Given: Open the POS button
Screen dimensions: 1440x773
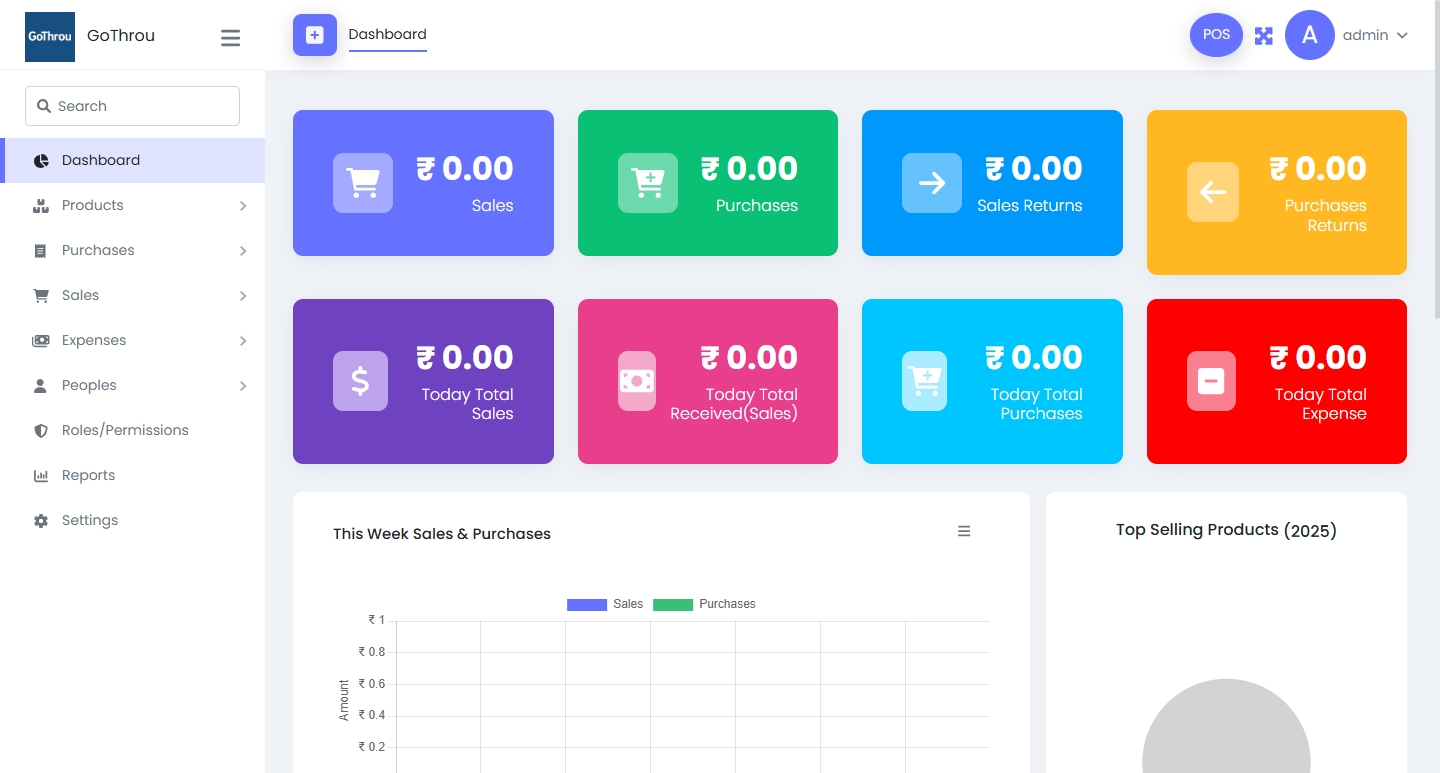Looking at the screenshot, I should (x=1216, y=35).
